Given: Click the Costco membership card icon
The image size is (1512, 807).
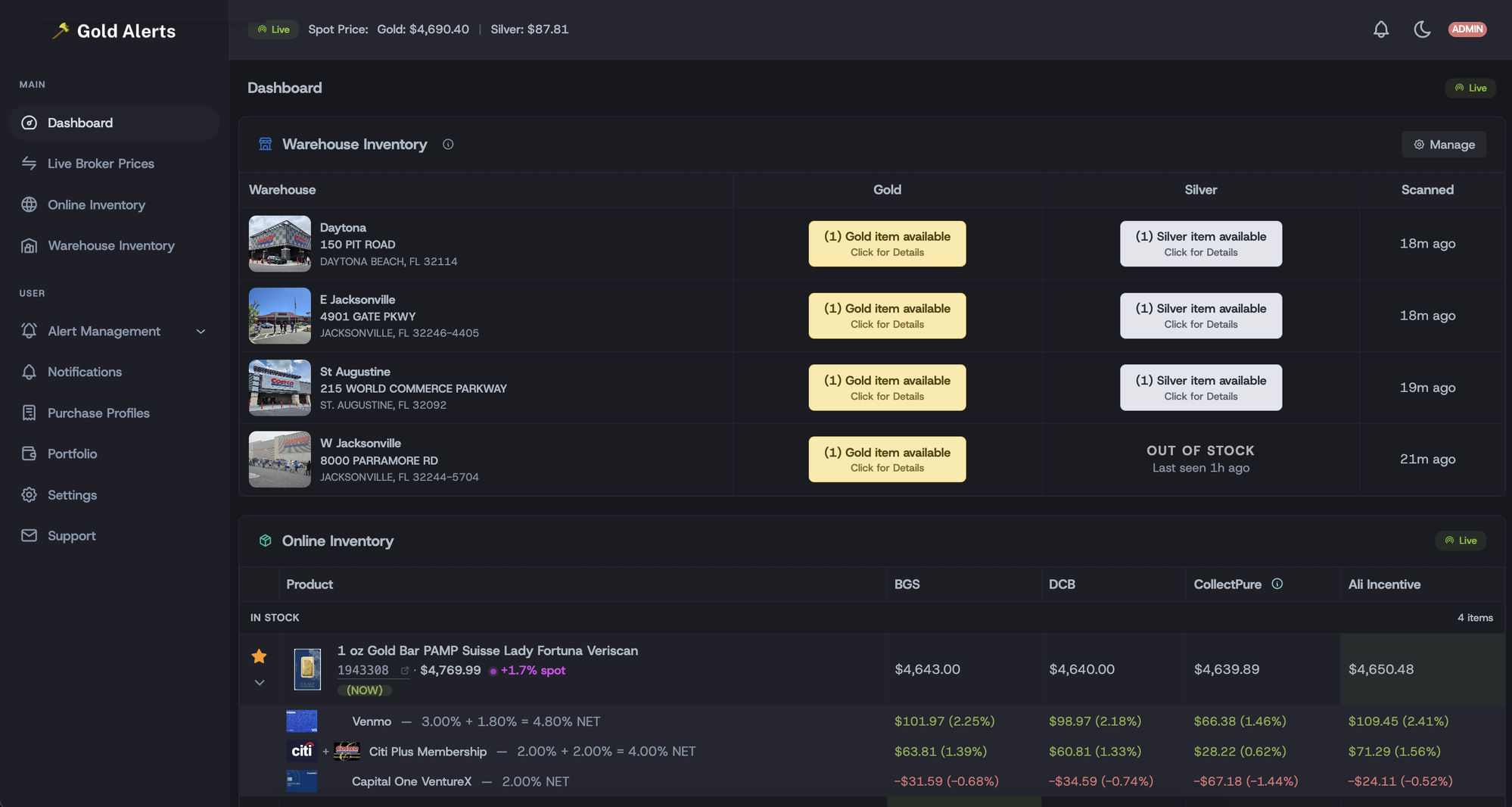Looking at the screenshot, I should (x=347, y=751).
